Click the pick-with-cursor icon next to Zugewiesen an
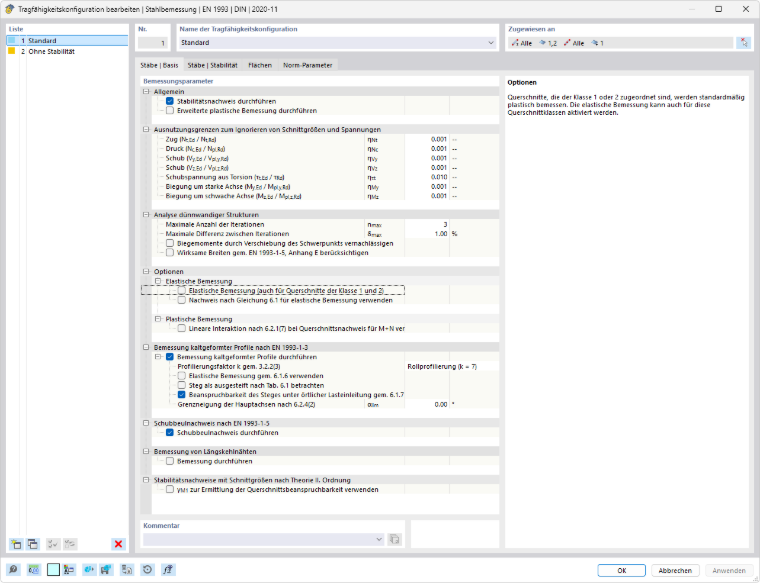Image resolution: width=760 pixels, height=583 pixels. (743, 43)
